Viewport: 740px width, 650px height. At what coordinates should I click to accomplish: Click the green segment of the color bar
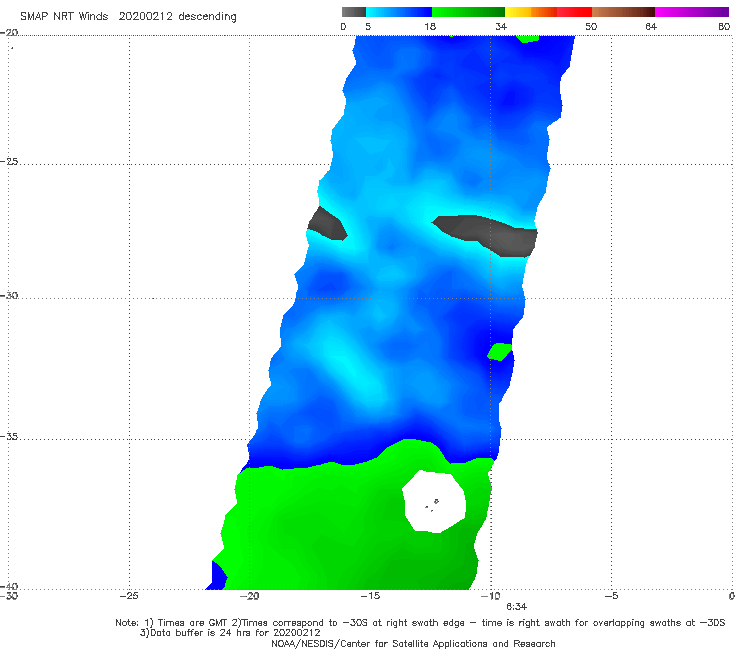468,12
